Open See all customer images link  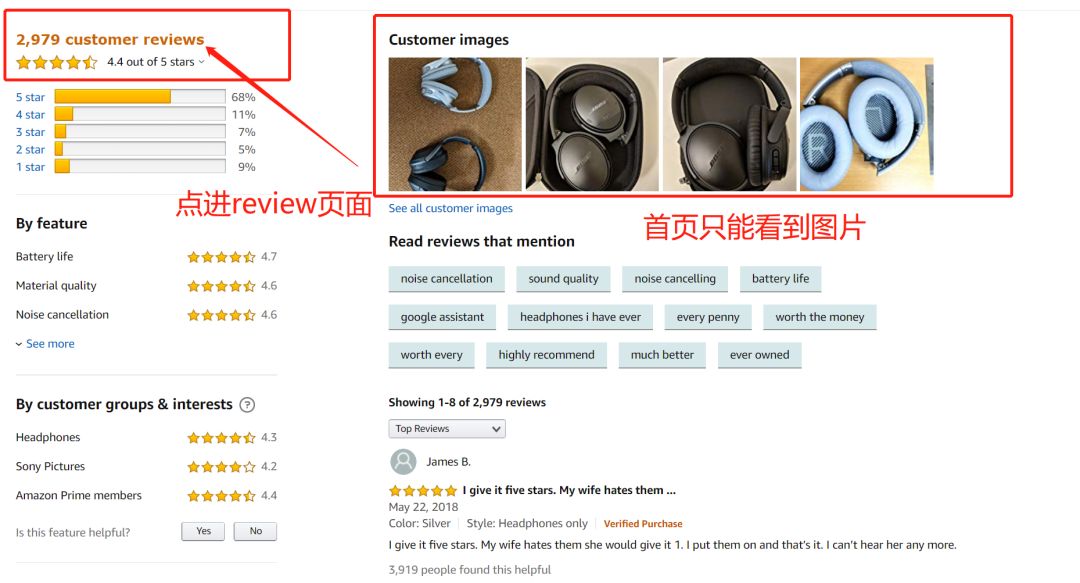(x=450, y=208)
